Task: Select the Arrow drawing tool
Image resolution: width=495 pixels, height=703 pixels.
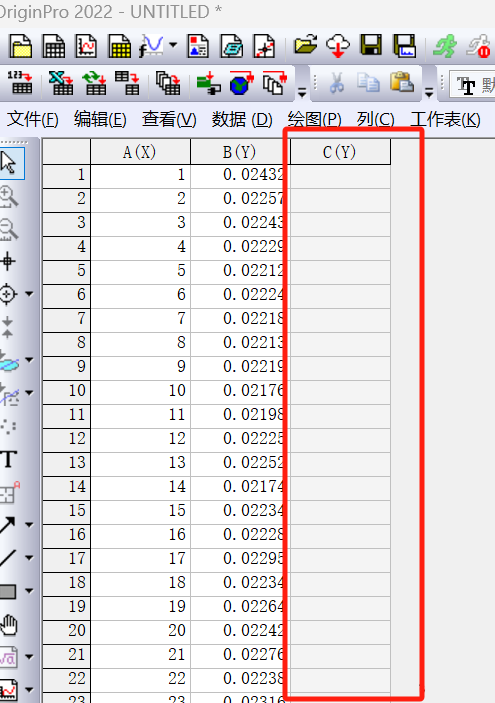Action: (x=8, y=525)
